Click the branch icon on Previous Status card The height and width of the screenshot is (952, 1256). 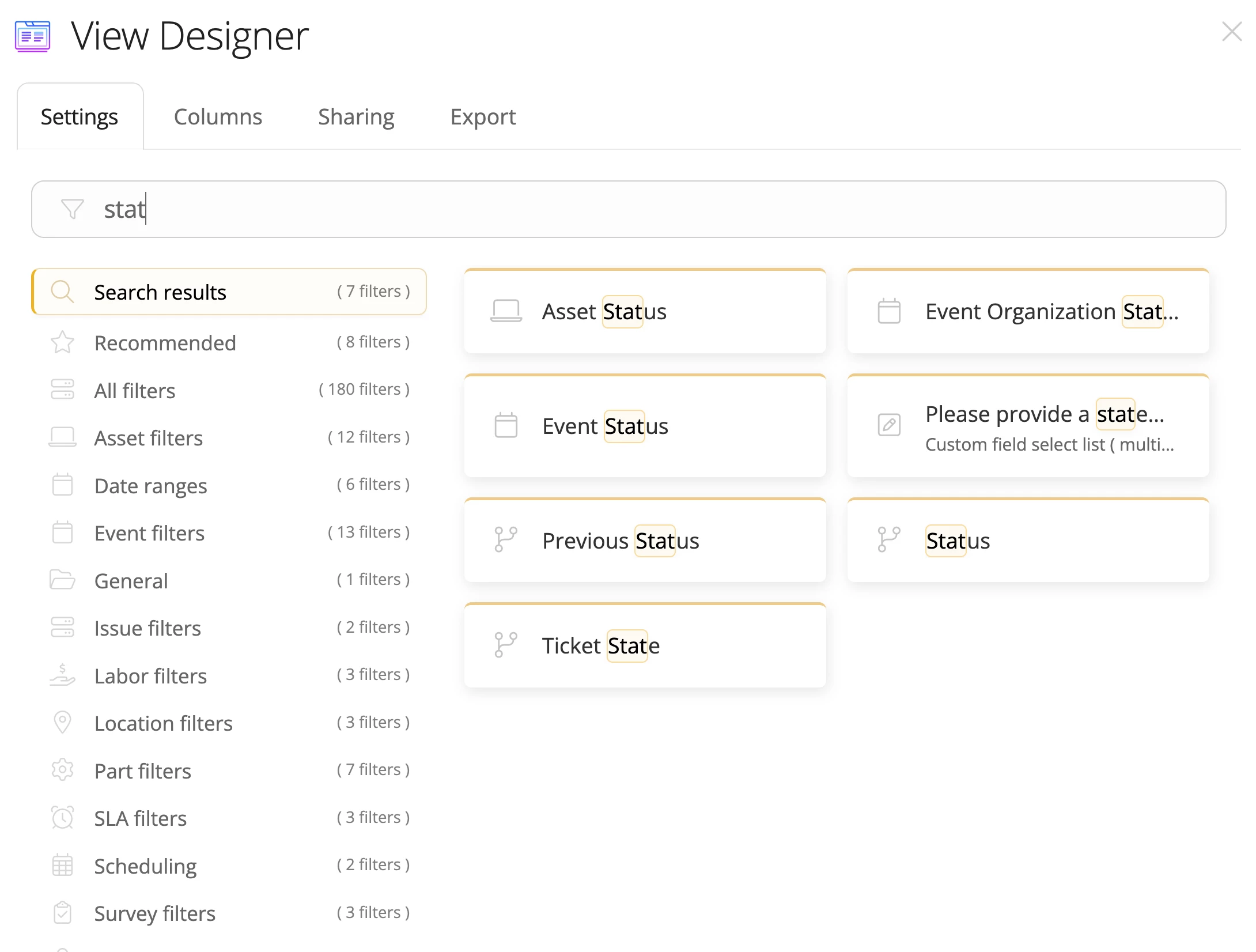[506, 540]
